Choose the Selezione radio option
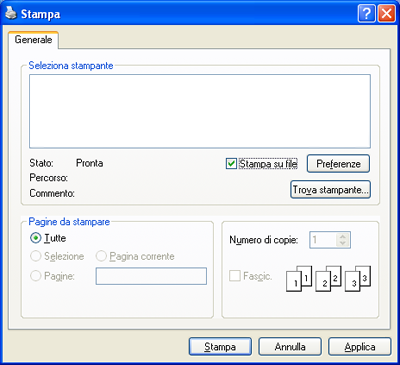The width and height of the screenshot is (400, 365). (x=35, y=256)
